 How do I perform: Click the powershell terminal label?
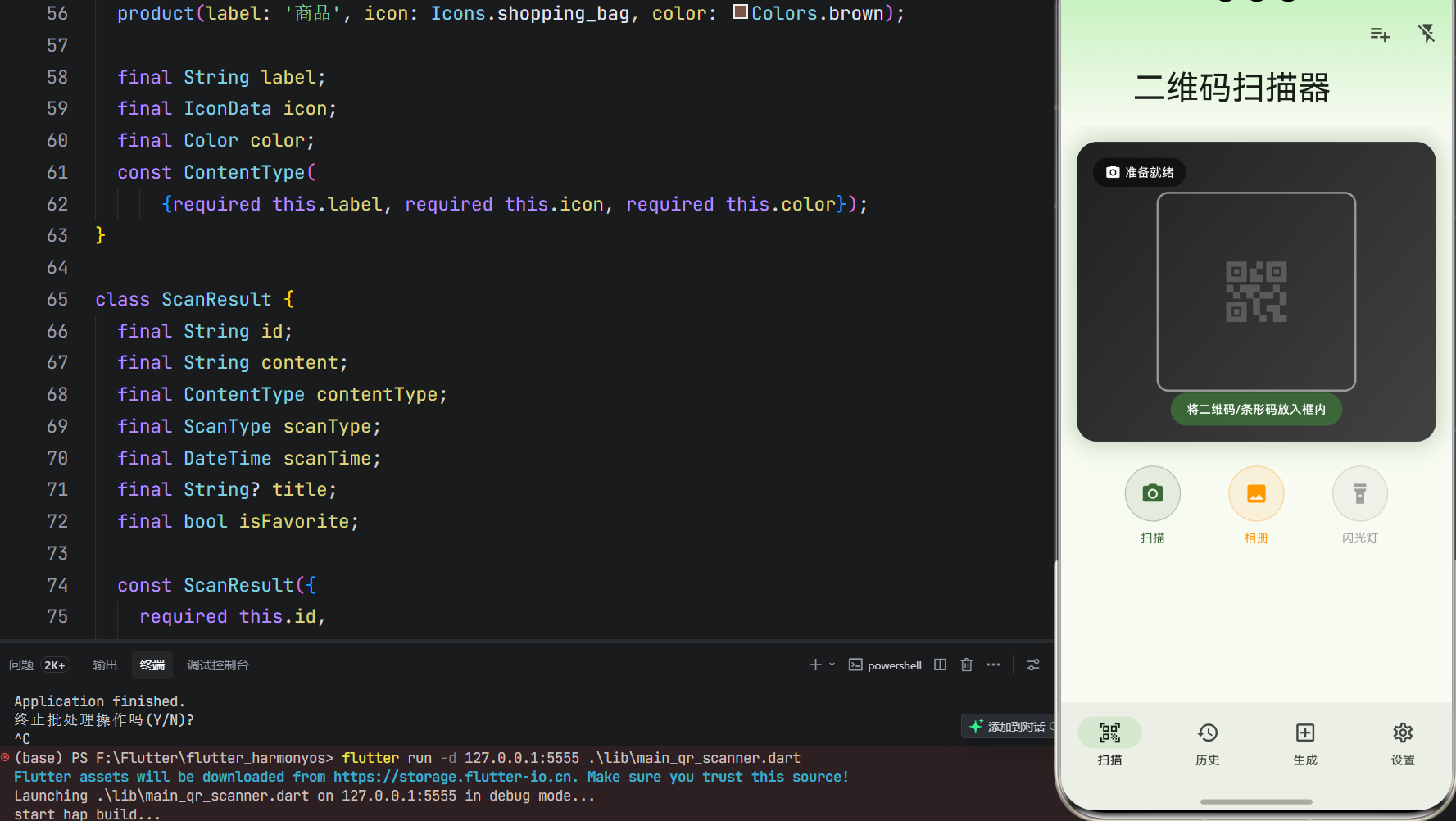pos(894,665)
